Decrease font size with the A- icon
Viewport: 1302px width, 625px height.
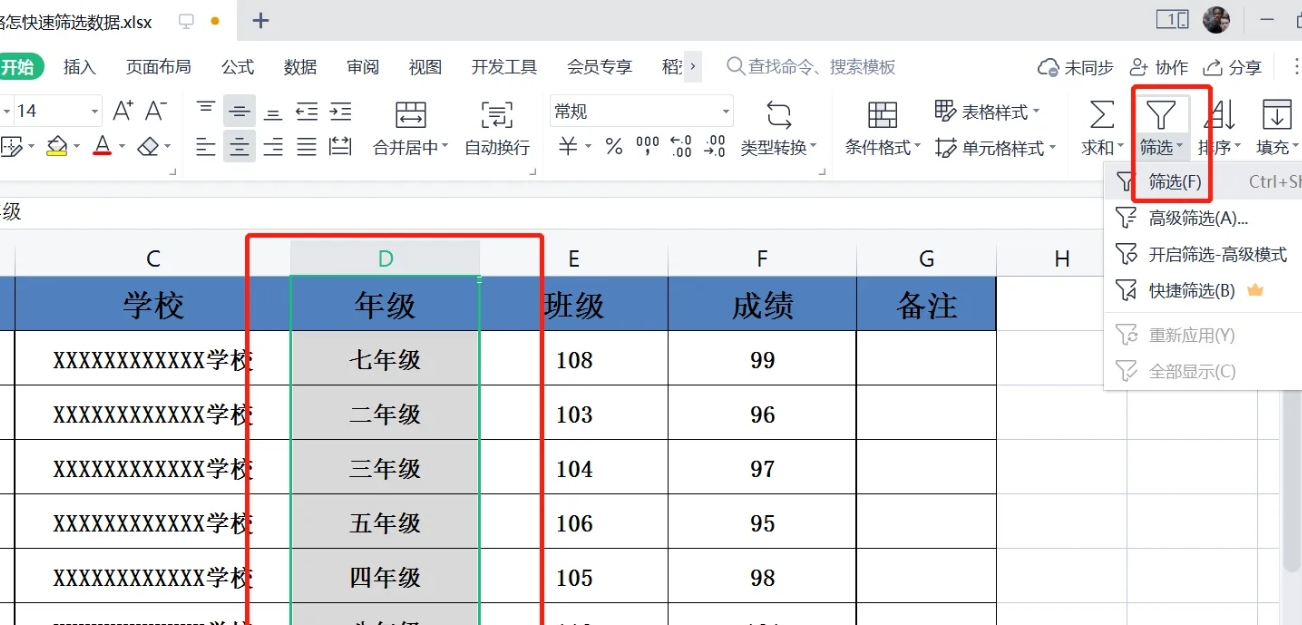pyautogui.click(x=155, y=111)
